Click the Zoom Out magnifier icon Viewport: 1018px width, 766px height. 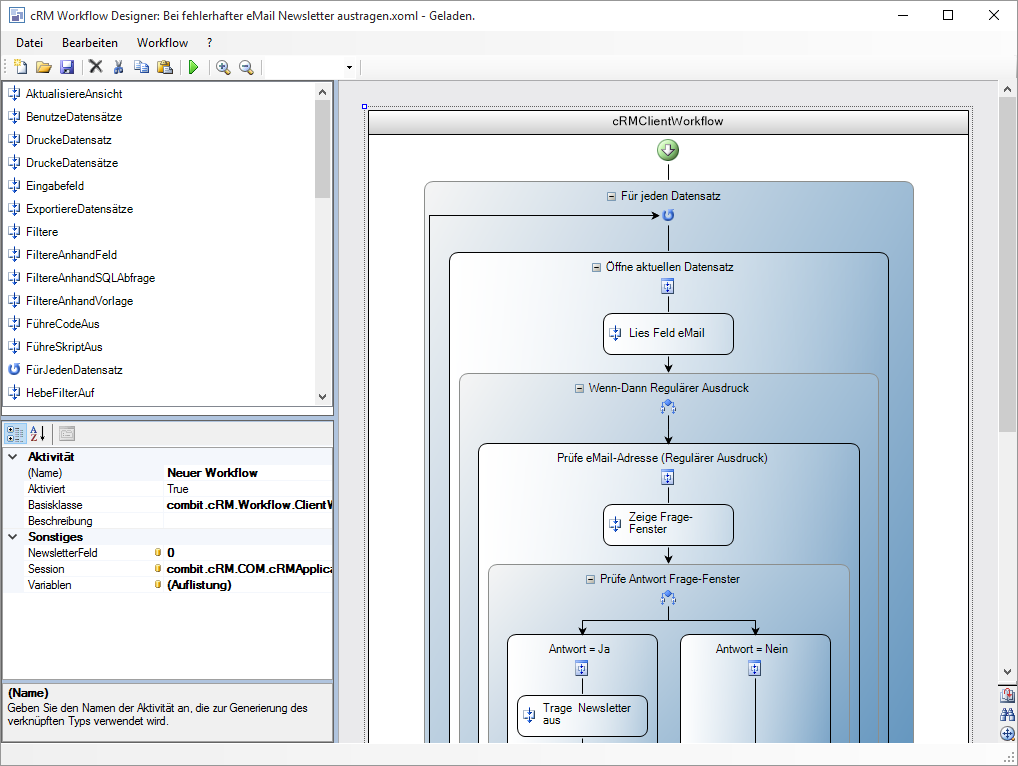click(245, 67)
